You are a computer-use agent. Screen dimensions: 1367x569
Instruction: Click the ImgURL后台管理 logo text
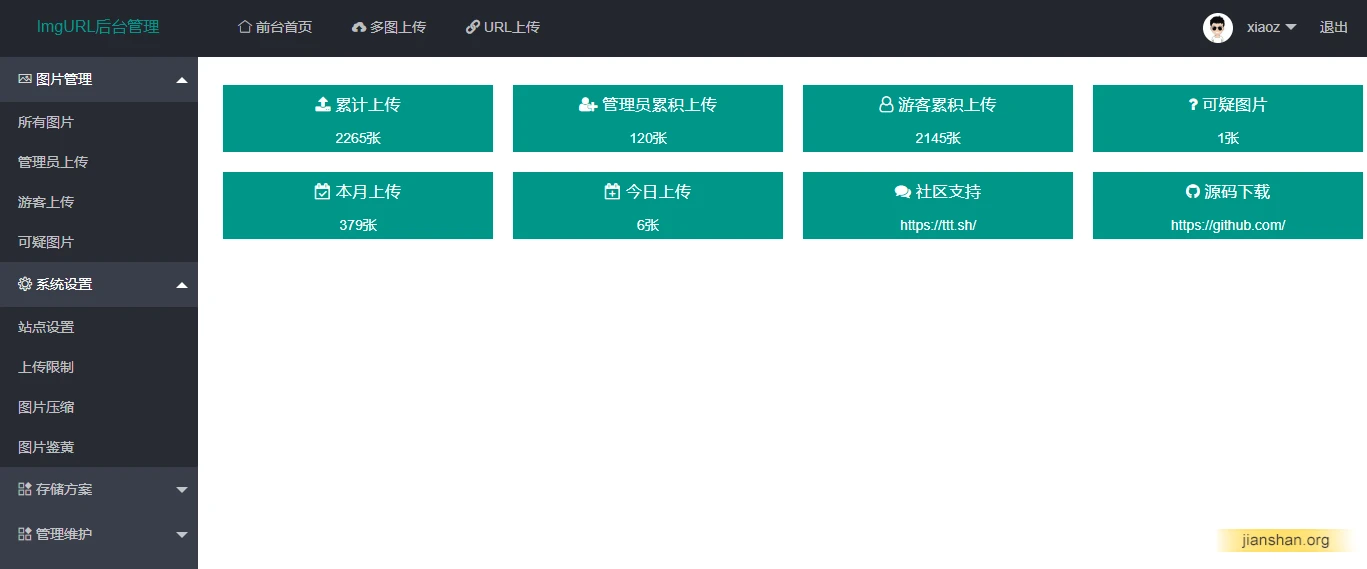click(98, 27)
